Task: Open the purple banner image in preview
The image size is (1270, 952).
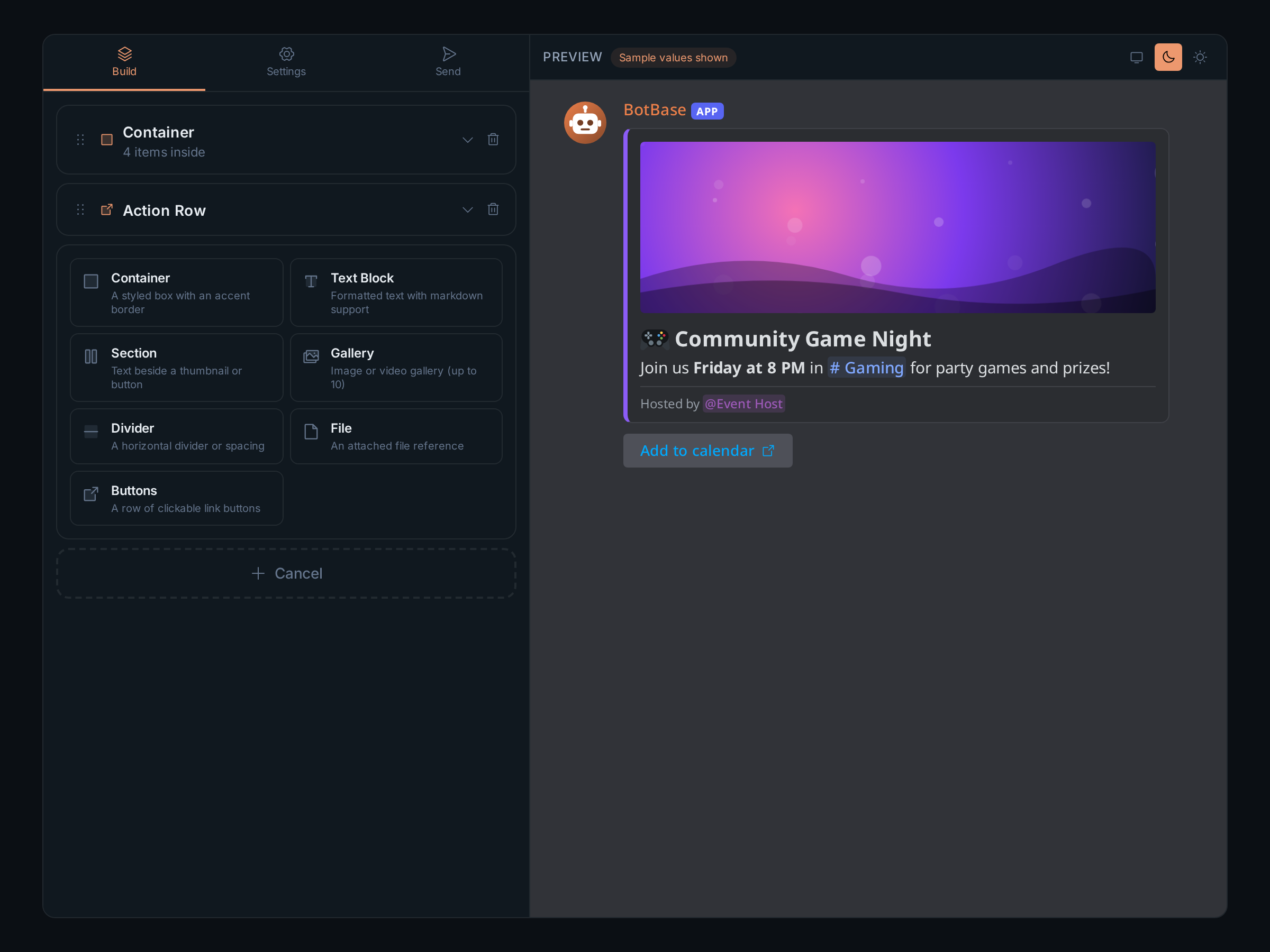Action: [x=897, y=227]
